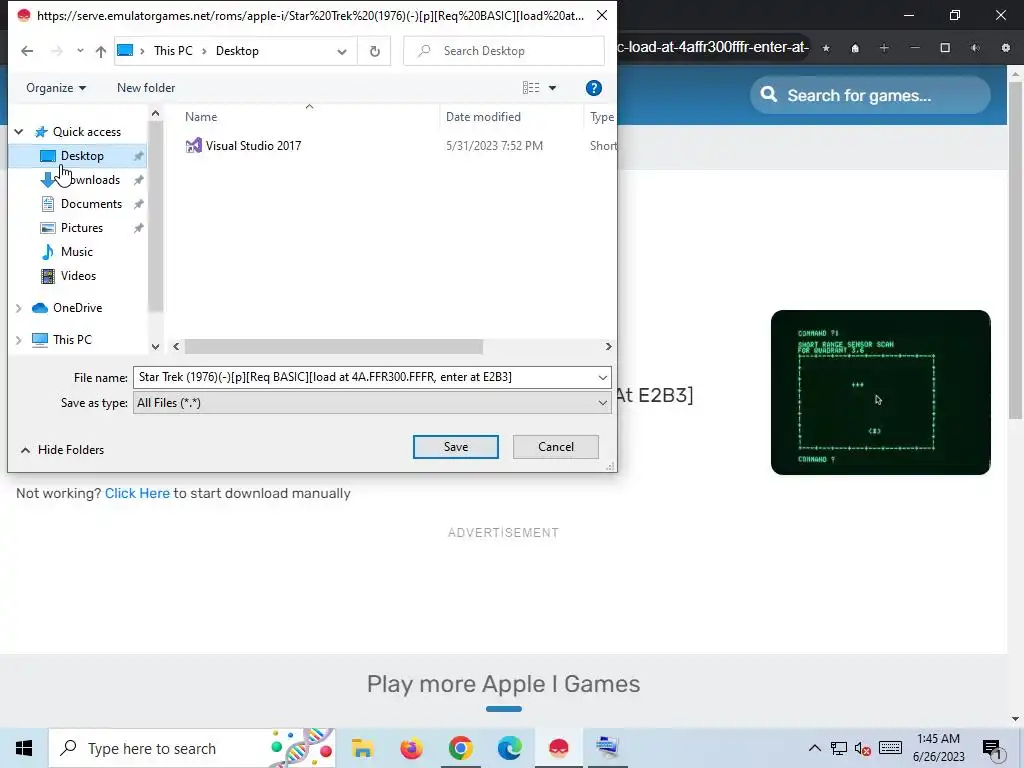Open a new browser tab with plus
1024x768 pixels.
884,48
